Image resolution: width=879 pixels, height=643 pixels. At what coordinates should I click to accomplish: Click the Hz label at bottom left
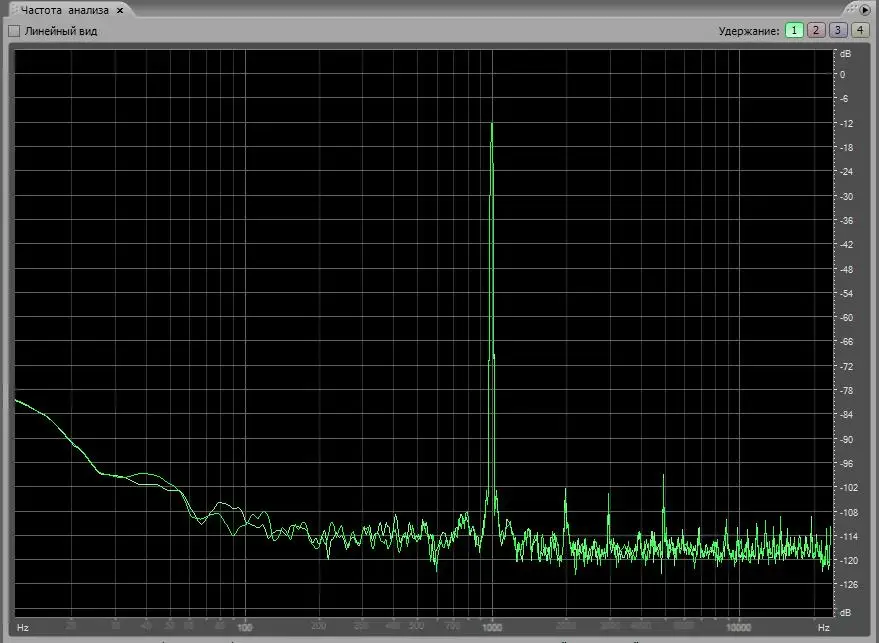(x=23, y=627)
